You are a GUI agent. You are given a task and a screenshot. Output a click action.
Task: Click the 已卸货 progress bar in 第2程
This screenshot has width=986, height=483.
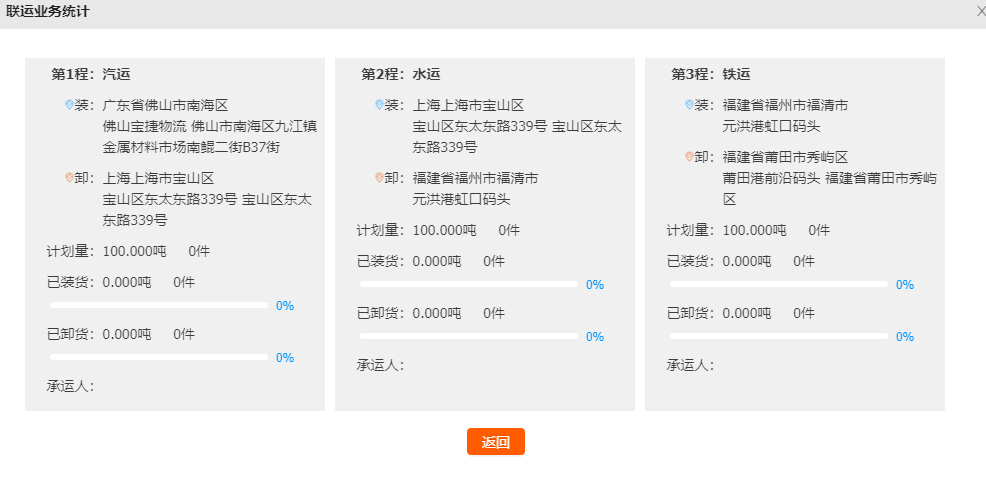pos(469,336)
